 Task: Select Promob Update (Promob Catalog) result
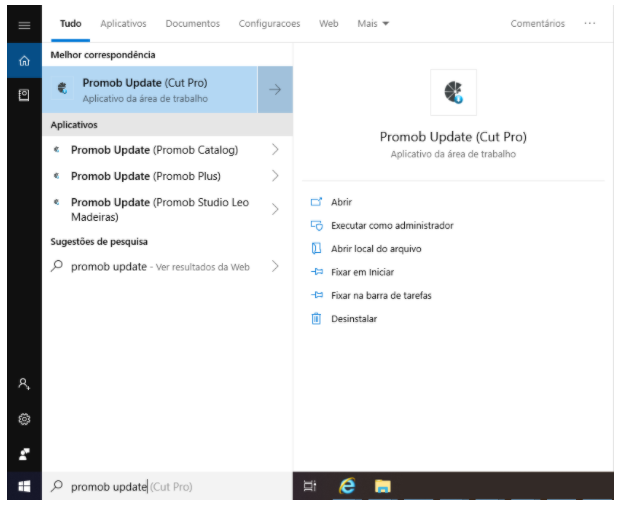(168, 150)
